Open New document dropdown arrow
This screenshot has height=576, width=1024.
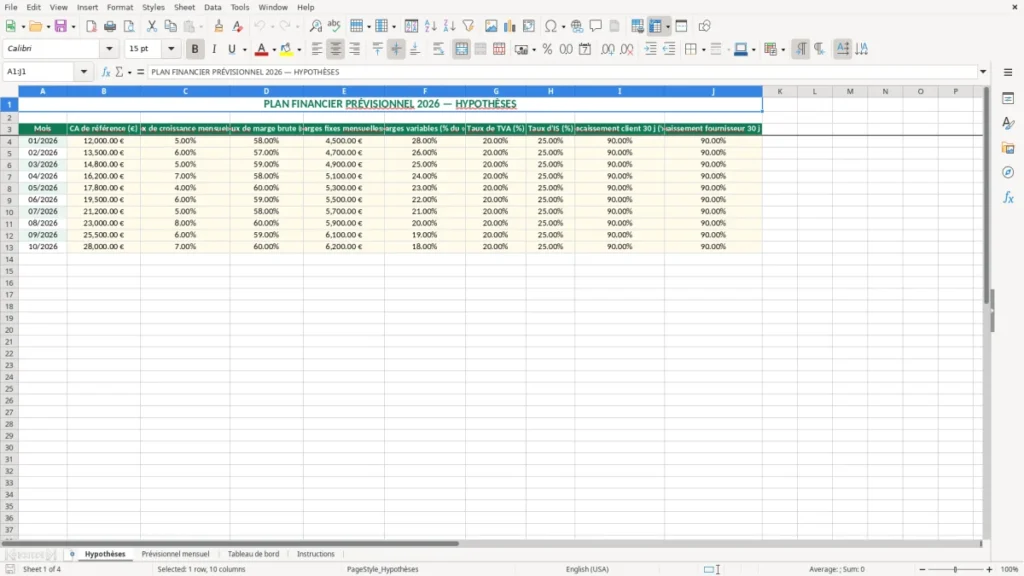click(x=23, y=27)
